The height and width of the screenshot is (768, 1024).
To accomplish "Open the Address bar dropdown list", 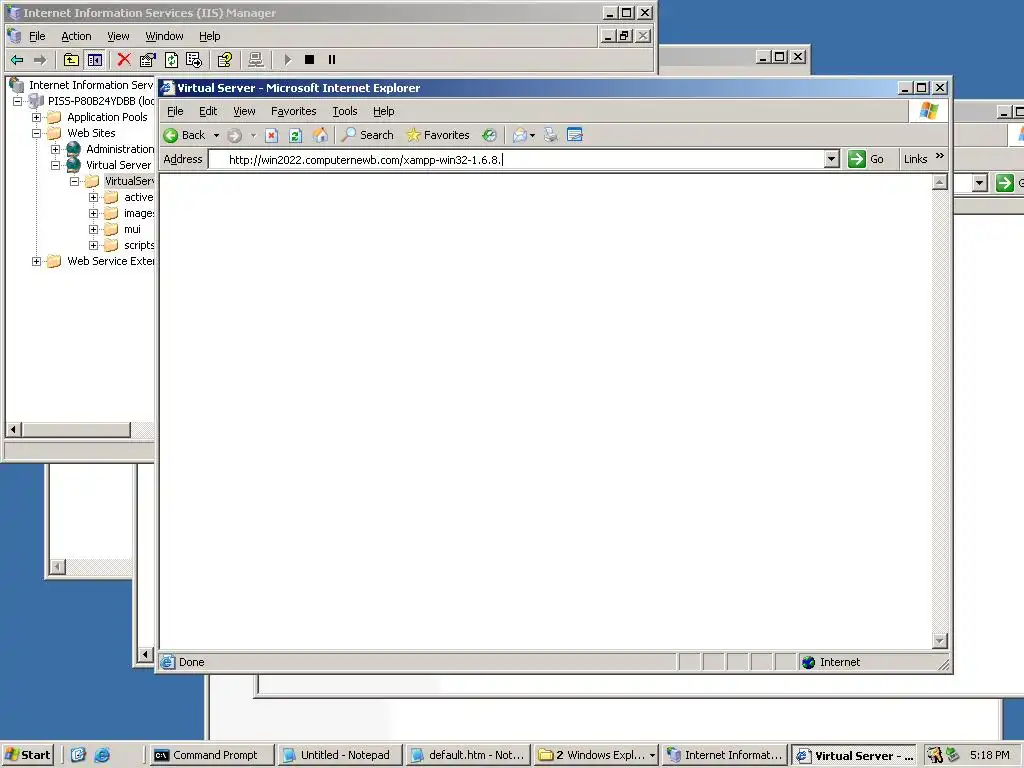I will point(831,159).
